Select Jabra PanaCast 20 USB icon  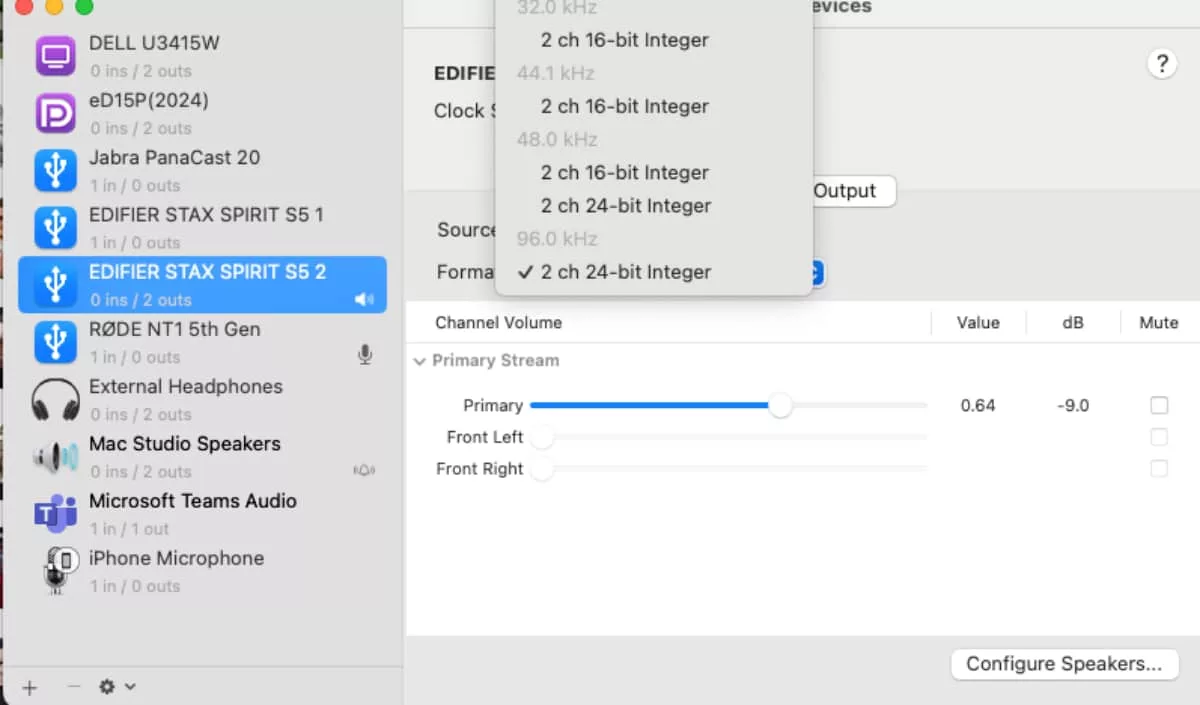point(56,170)
